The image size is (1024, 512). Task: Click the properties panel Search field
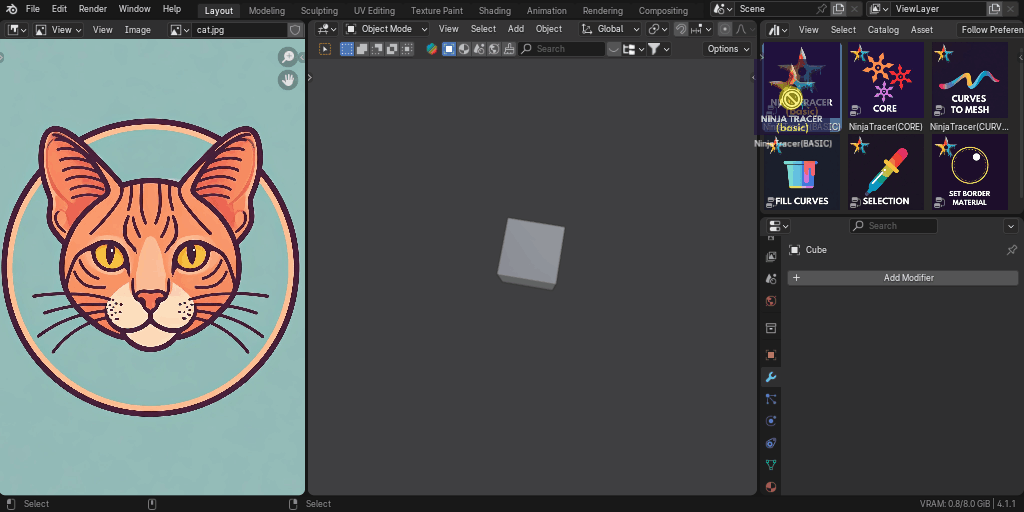(893, 226)
